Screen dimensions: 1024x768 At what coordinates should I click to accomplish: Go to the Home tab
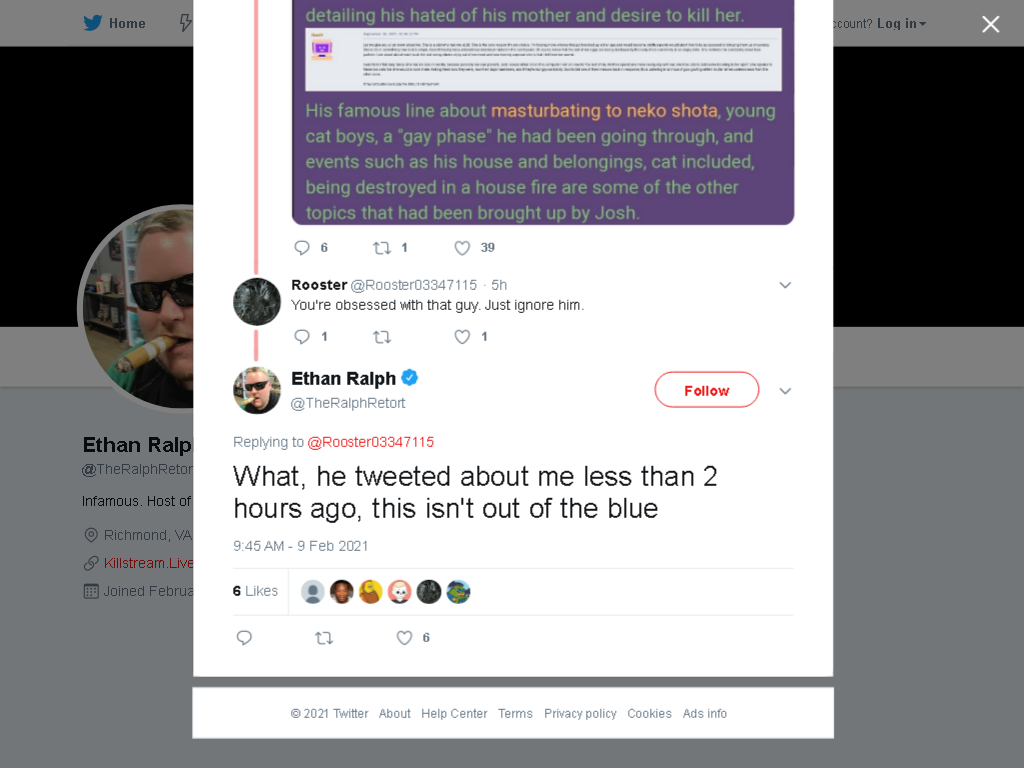(x=114, y=23)
